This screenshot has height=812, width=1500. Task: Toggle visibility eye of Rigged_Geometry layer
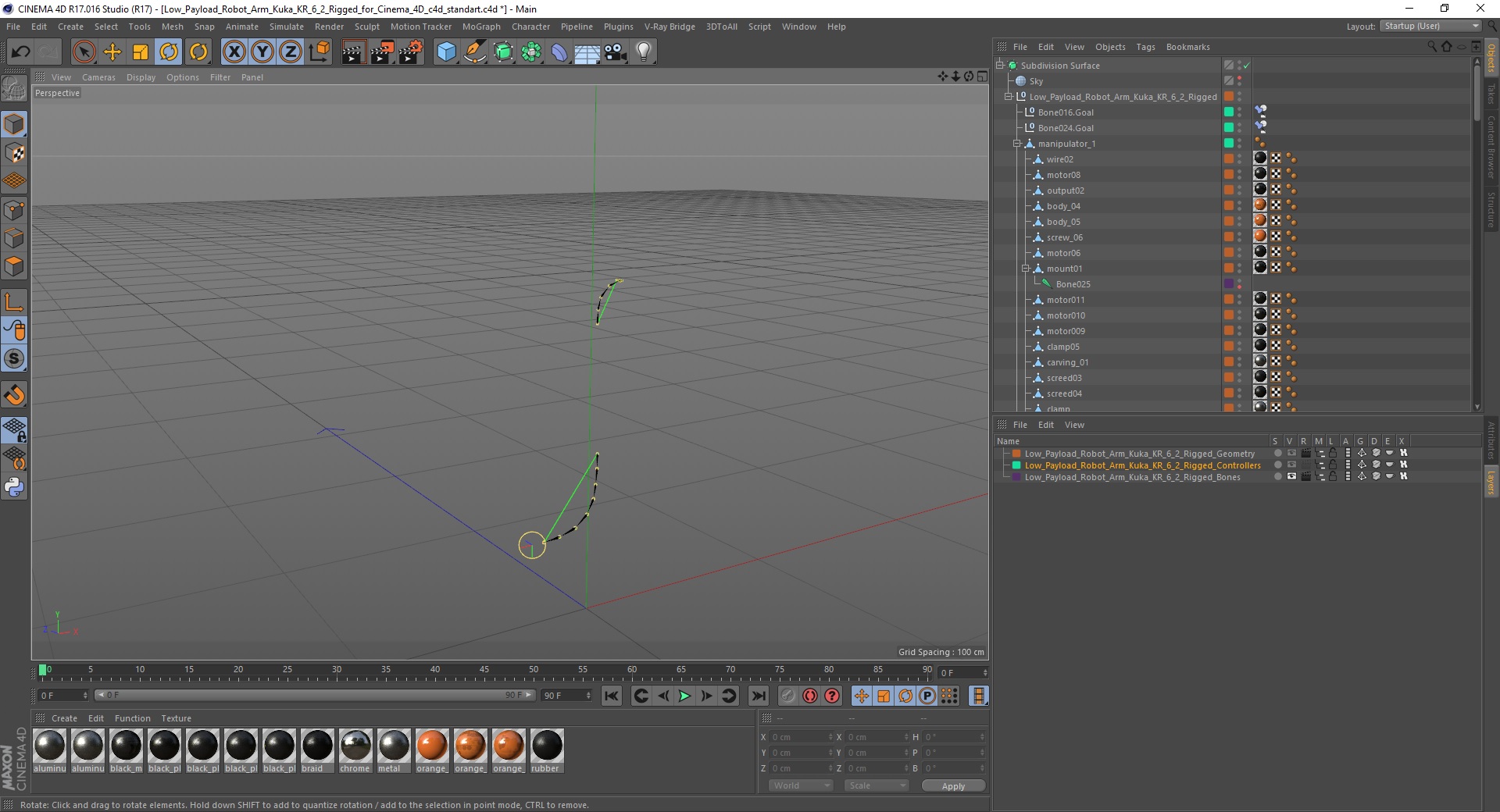[x=1291, y=453]
